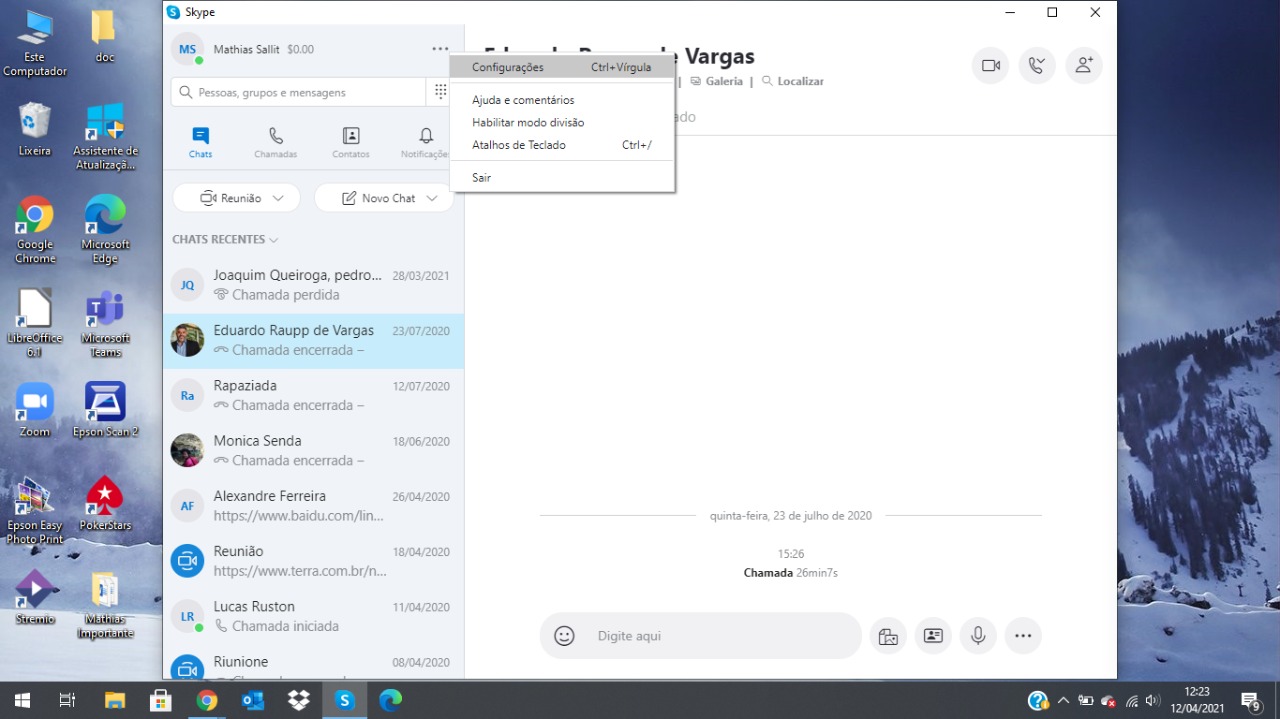Viewport: 1280px width, 719px height.
Task: Start a video call with Eduardo Raupp
Action: pyautogui.click(x=990, y=64)
